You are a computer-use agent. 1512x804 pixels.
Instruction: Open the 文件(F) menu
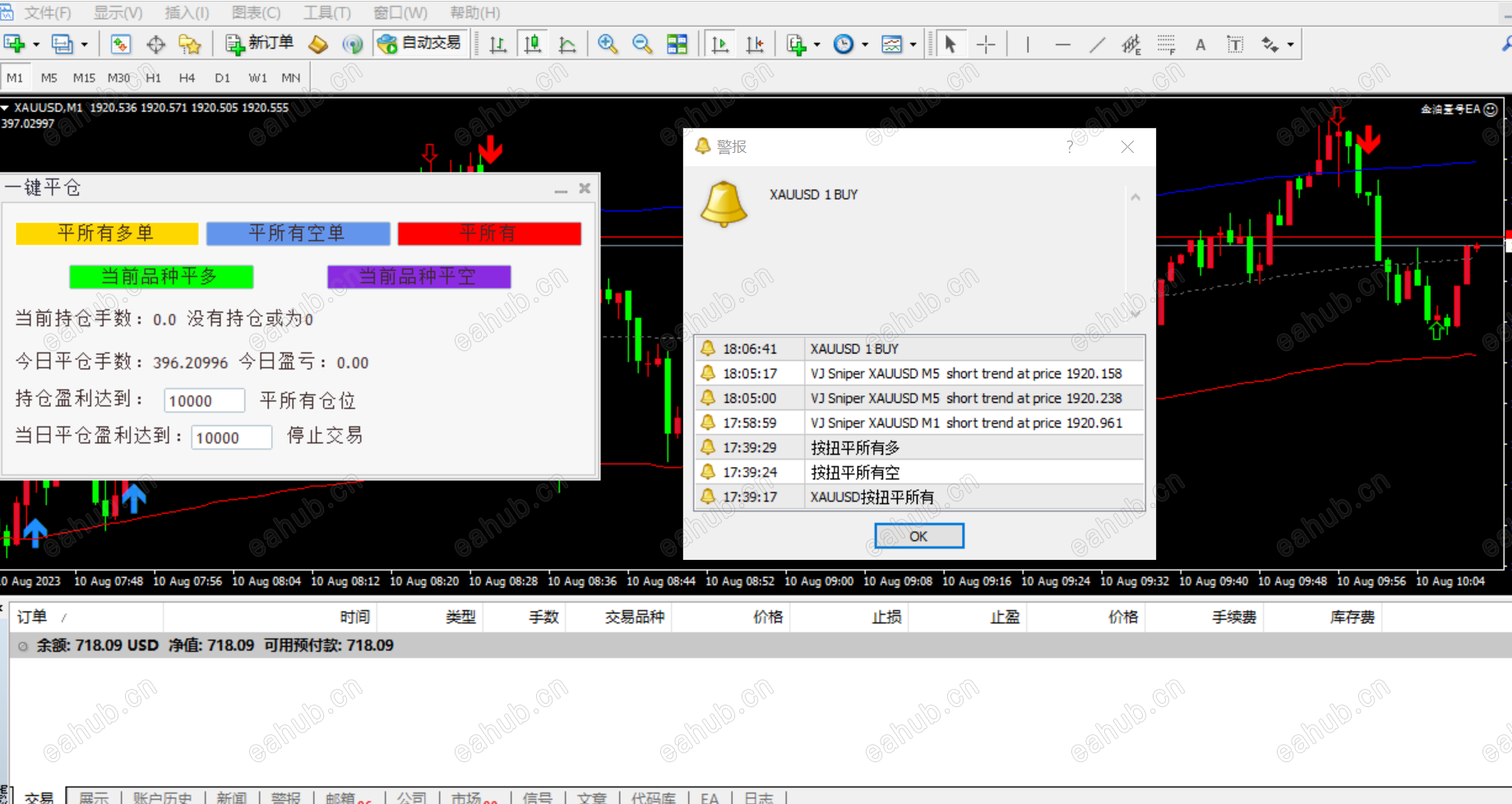click(x=48, y=12)
